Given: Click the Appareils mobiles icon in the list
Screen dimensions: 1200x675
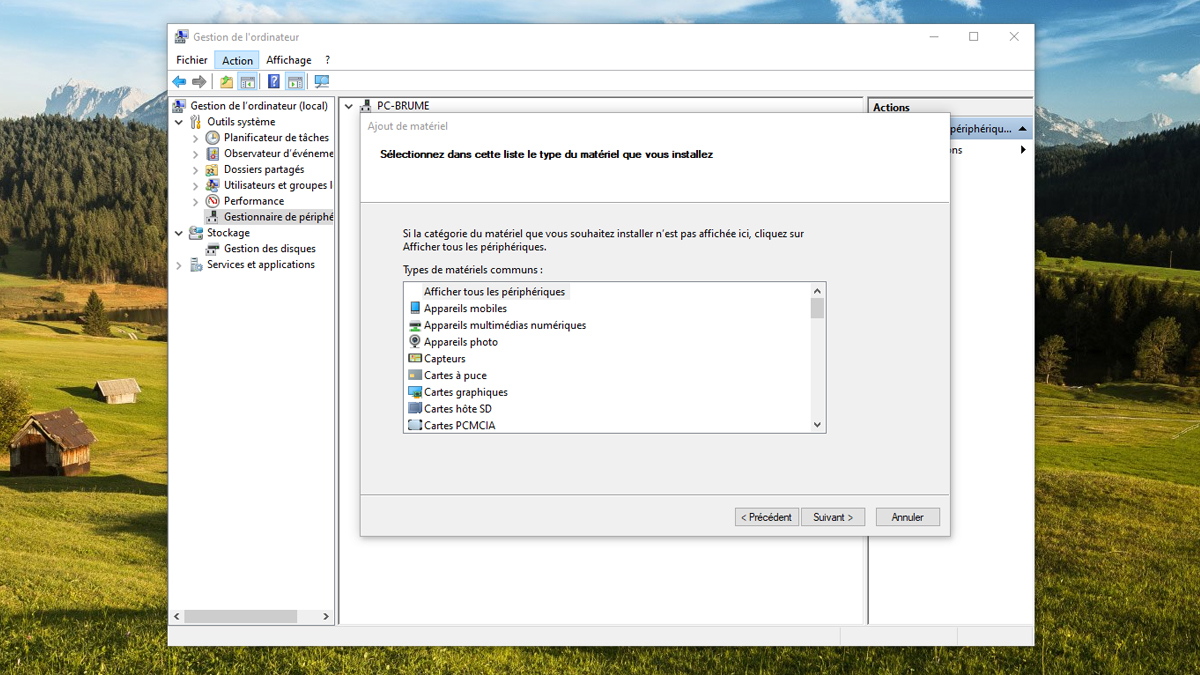Looking at the screenshot, I should pyautogui.click(x=415, y=309).
